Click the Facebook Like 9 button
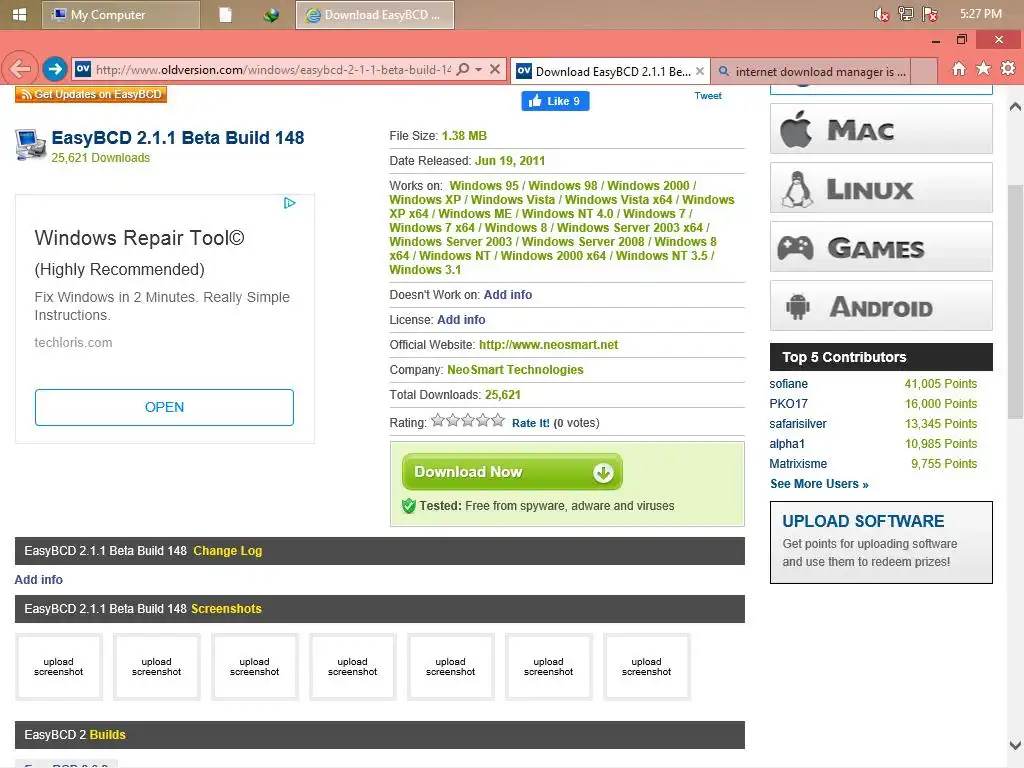This screenshot has width=1024, height=768. [555, 101]
